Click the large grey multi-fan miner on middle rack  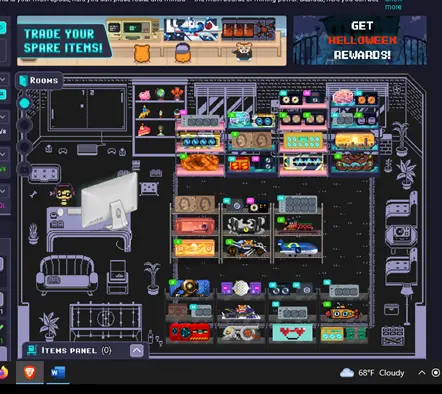[298, 204]
